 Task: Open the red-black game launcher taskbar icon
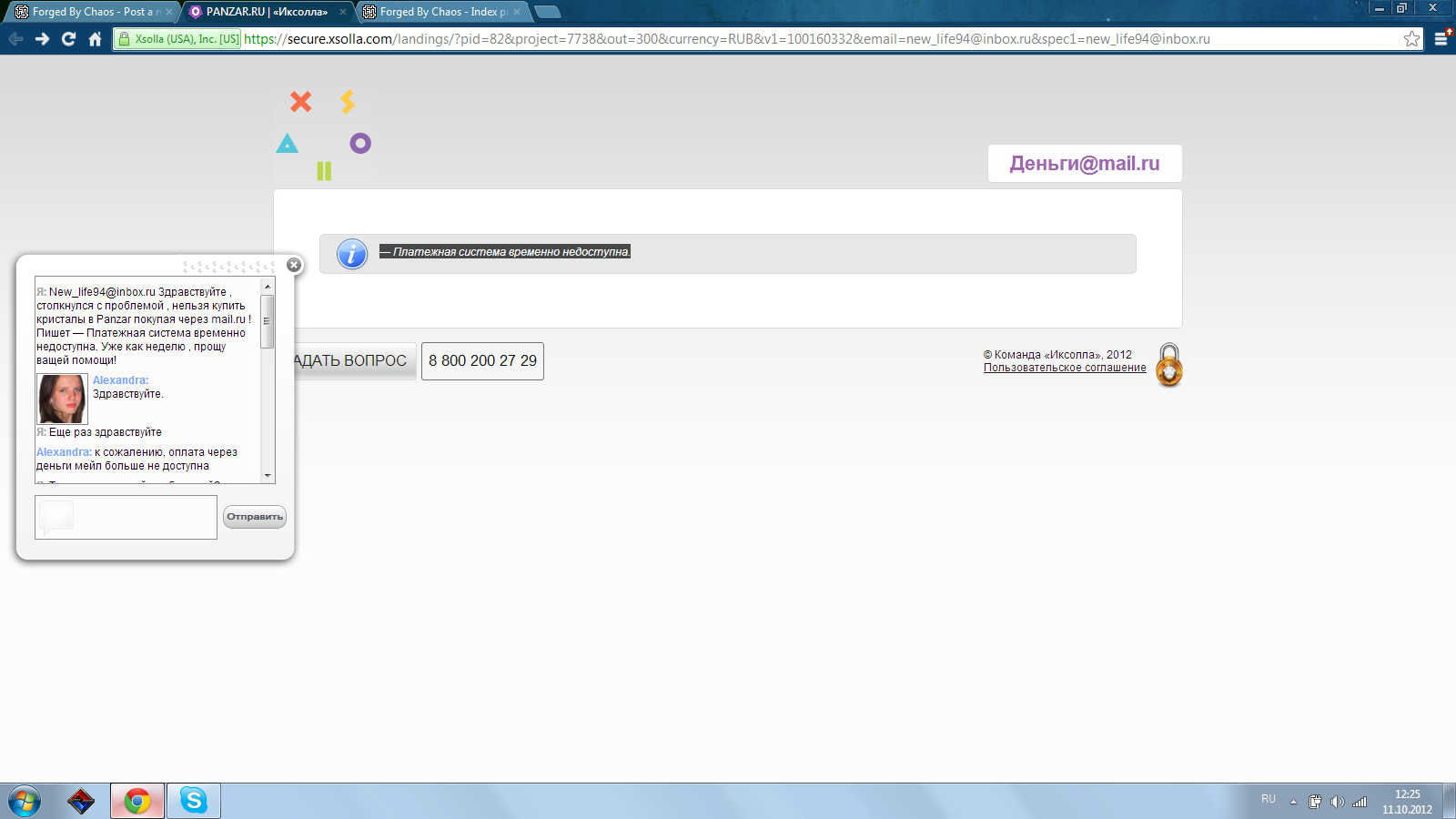[81, 802]
